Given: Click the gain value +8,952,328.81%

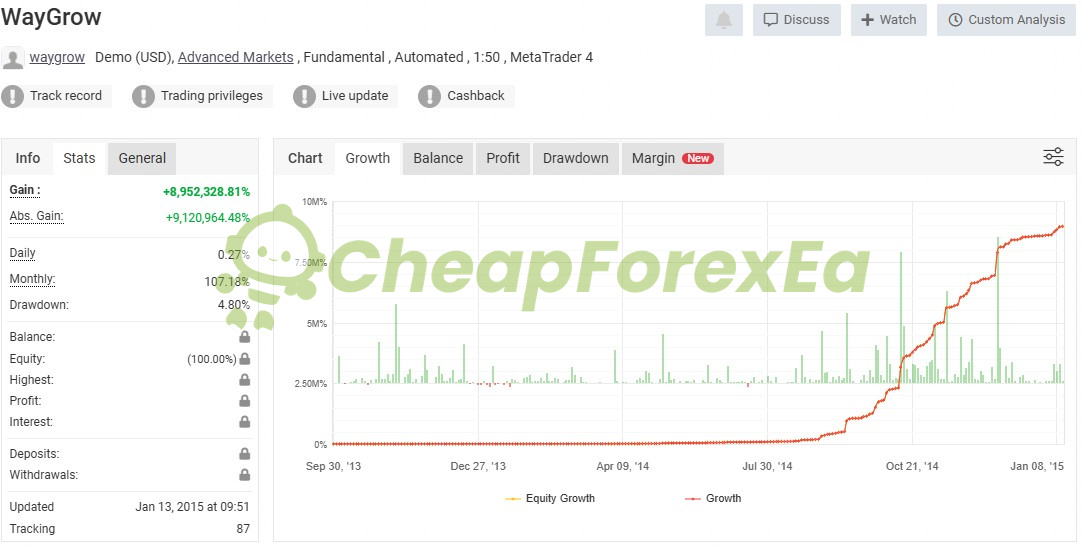Looking at the screenshot, I should pyautogui.click(x=206, y=192).
